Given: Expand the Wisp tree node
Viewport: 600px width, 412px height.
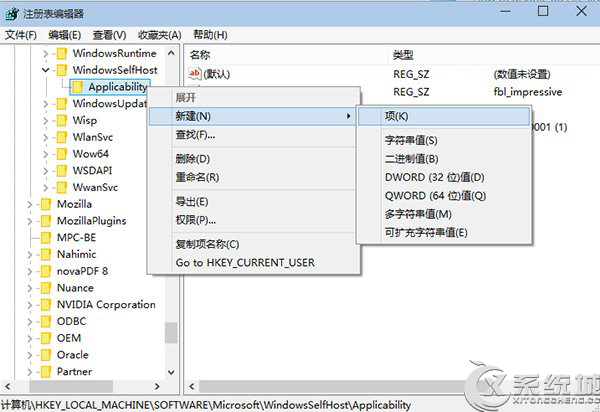Looking at the screenshot, I should pyautogui.click(x=46, y=121).
